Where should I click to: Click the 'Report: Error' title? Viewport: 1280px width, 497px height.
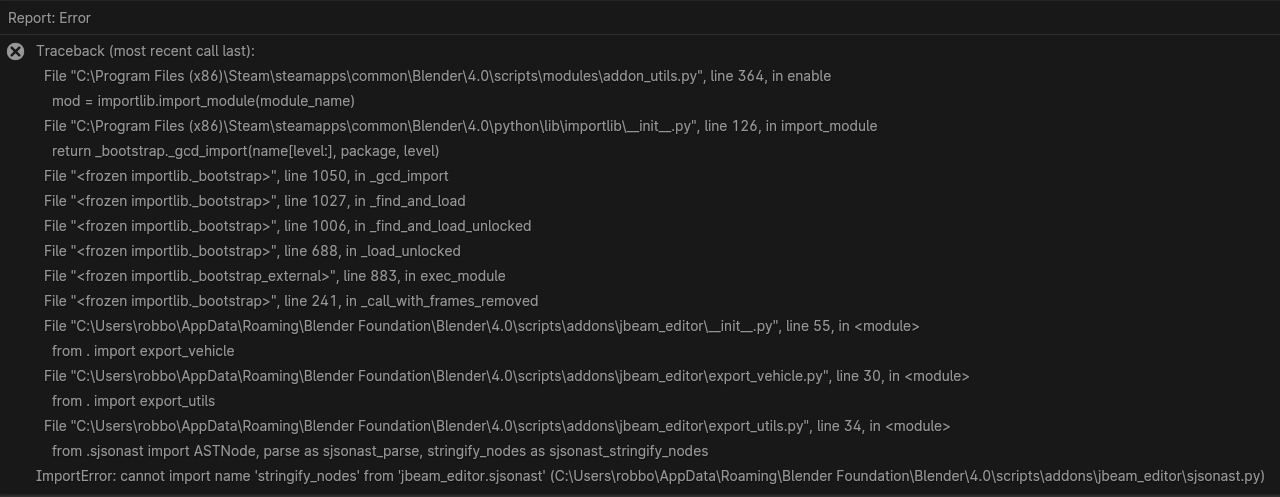(49, 18)
